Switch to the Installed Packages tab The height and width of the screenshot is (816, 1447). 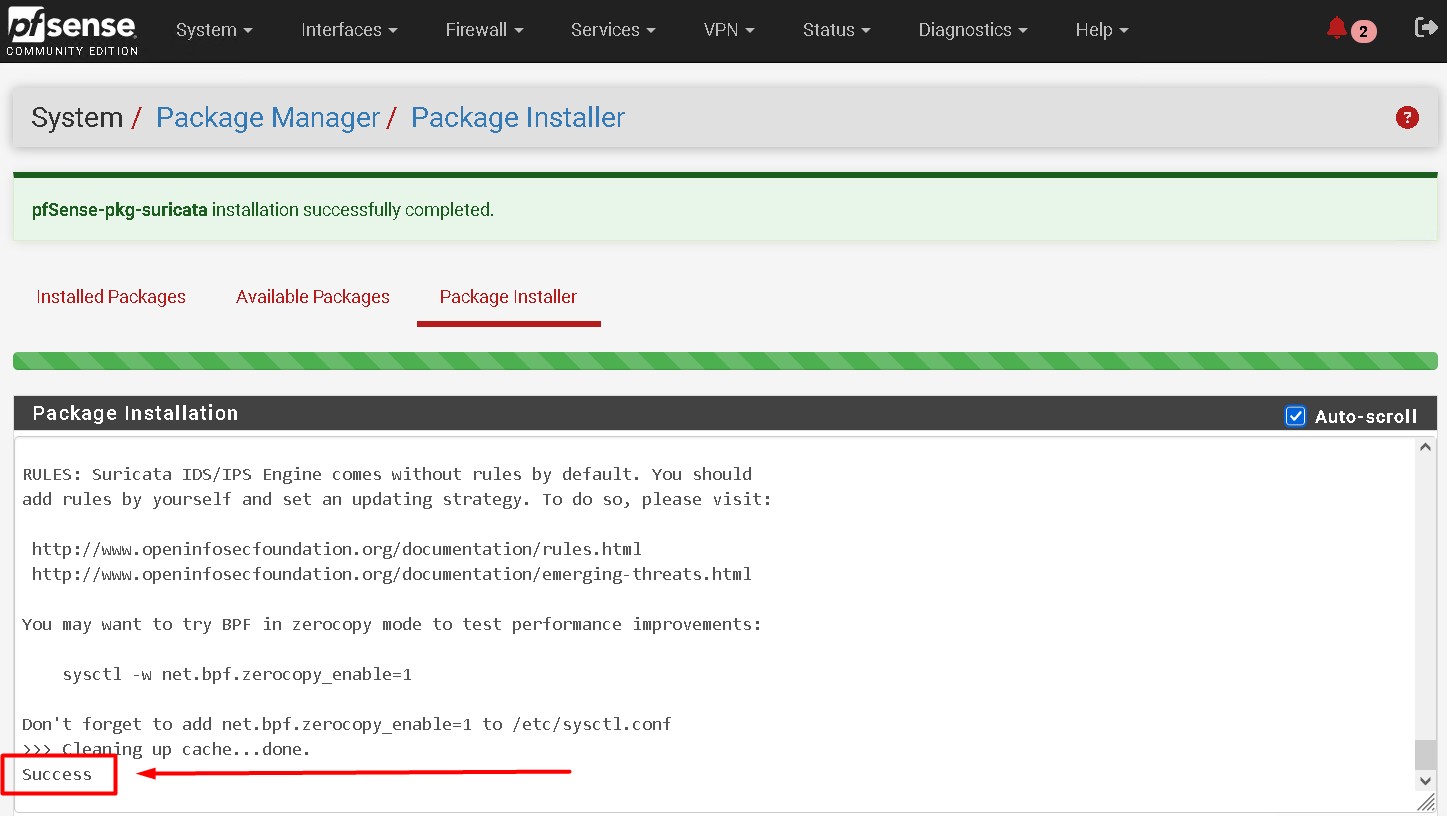coord(110,297)
